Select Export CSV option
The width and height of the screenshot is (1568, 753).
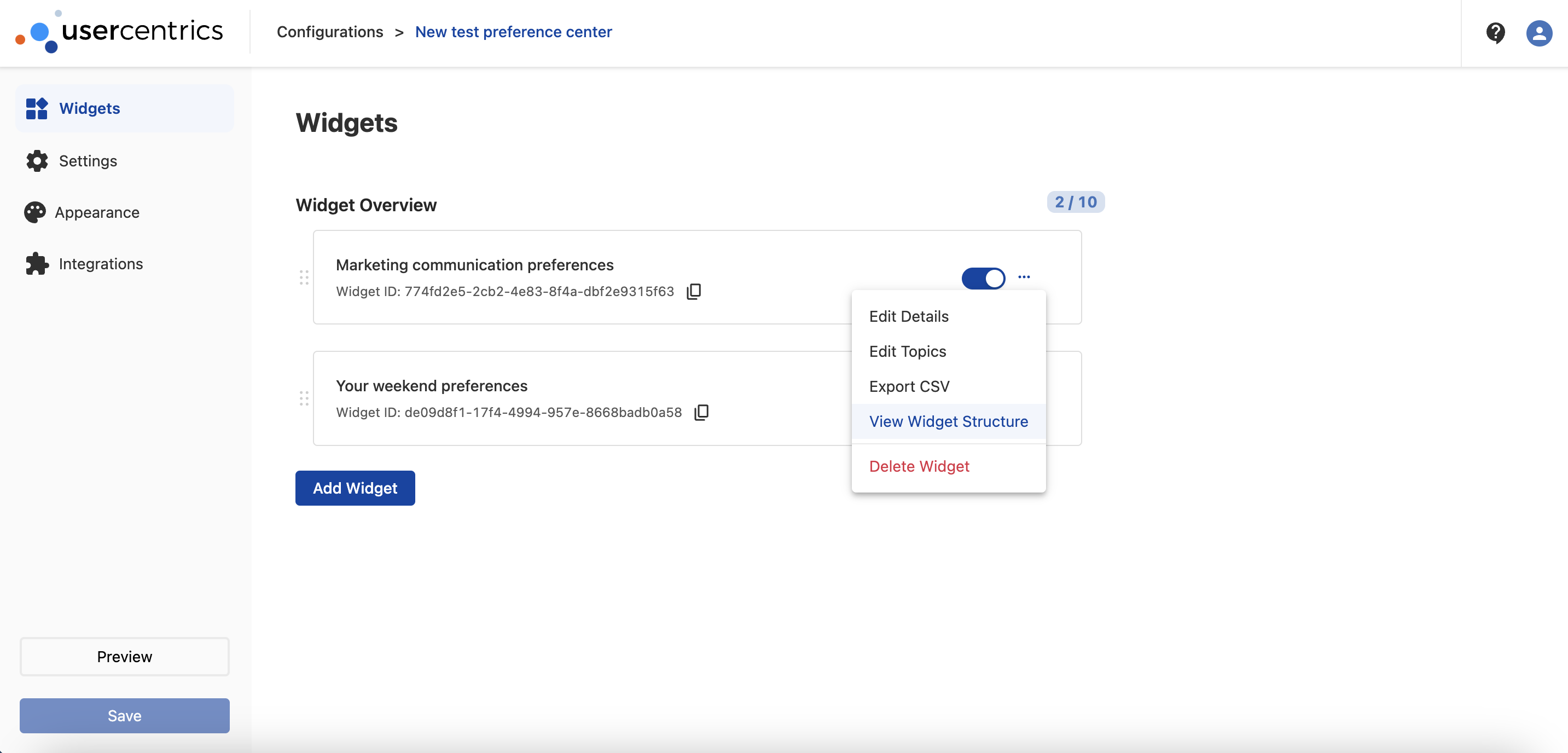tap(909, 386)
